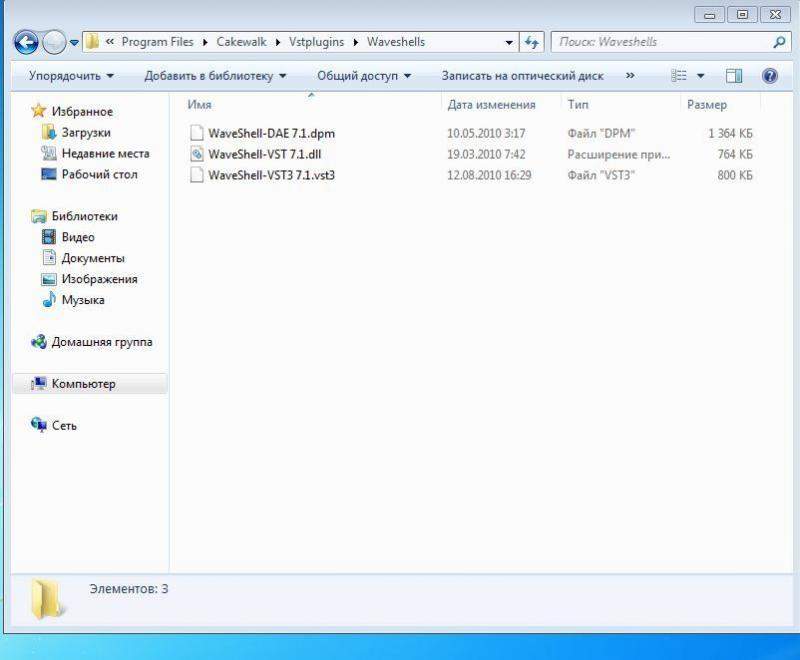Open Недавние места in the sidebar

[x=106, y=154]
